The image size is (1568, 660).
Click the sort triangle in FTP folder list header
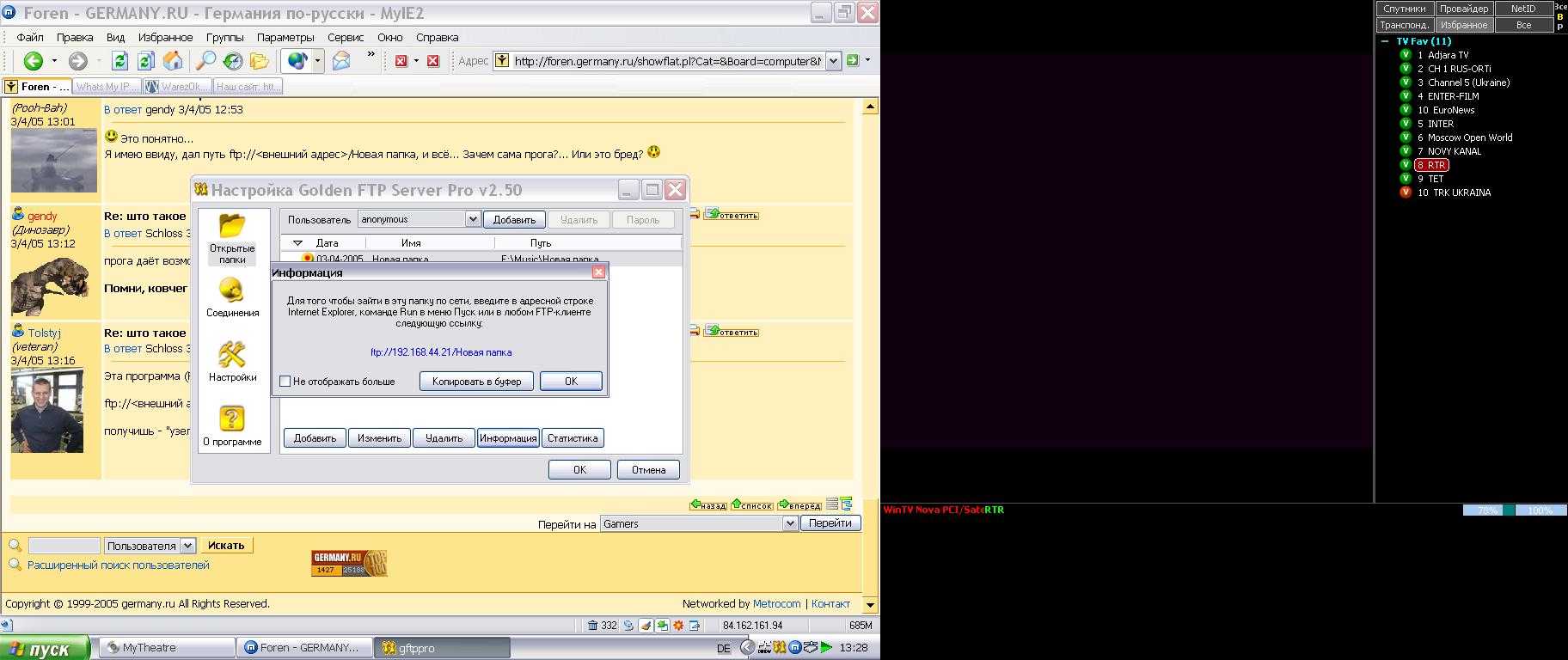(297, 243)
